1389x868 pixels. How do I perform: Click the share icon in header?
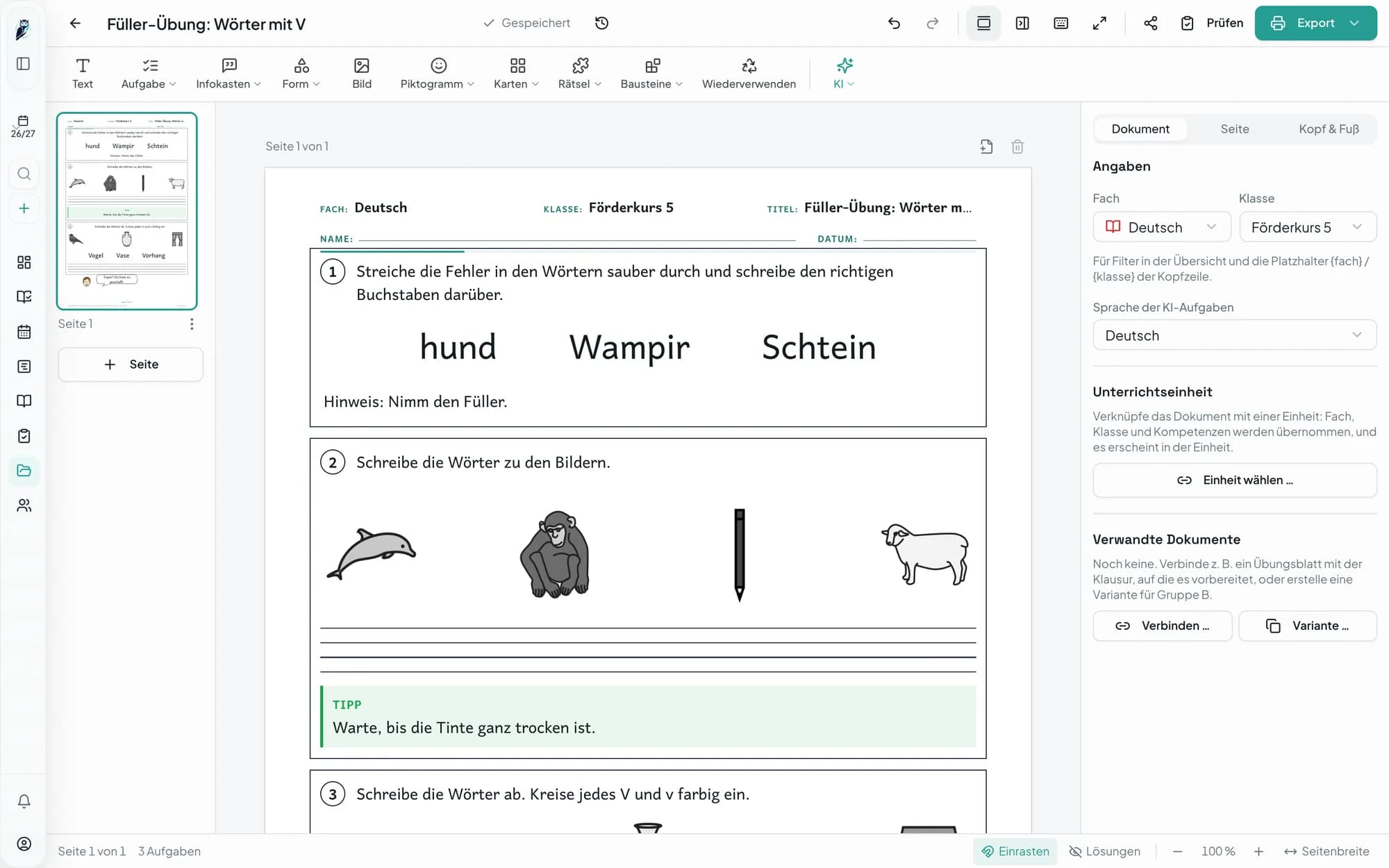pyautogui.click(x=1150, y=23)
